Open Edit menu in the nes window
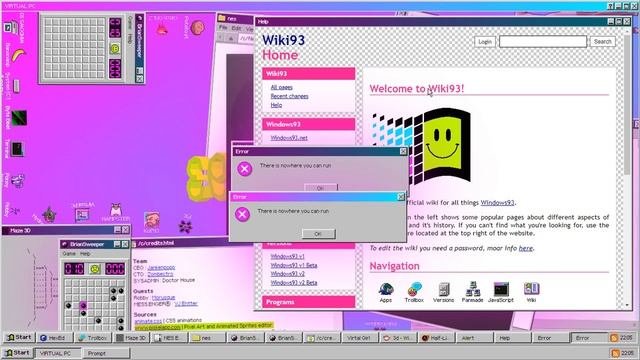Image resolution: width=640 pixels, height=360 pixels. tap(236, 28)
